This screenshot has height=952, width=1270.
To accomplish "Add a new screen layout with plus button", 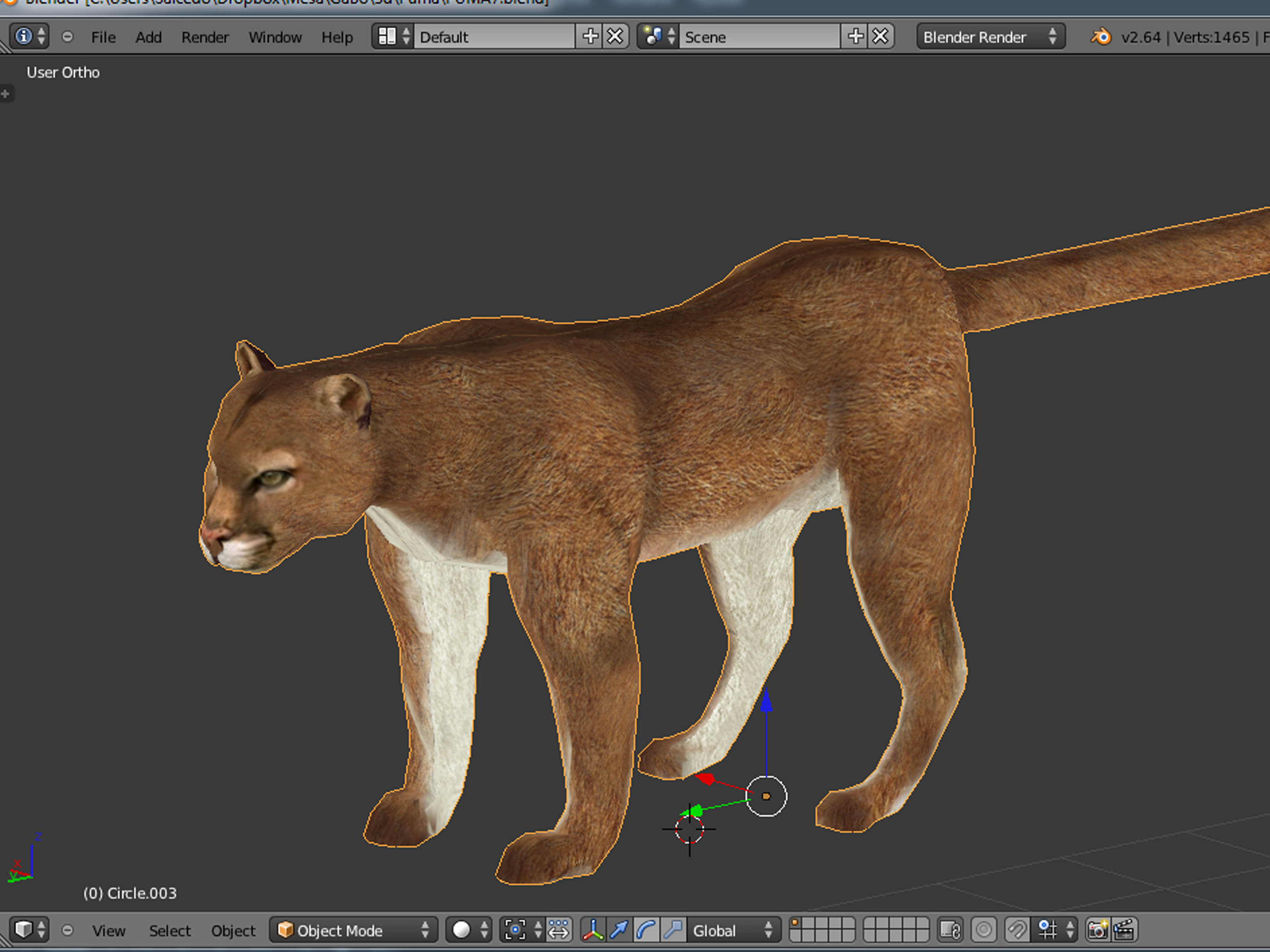I will coord(590,37).
